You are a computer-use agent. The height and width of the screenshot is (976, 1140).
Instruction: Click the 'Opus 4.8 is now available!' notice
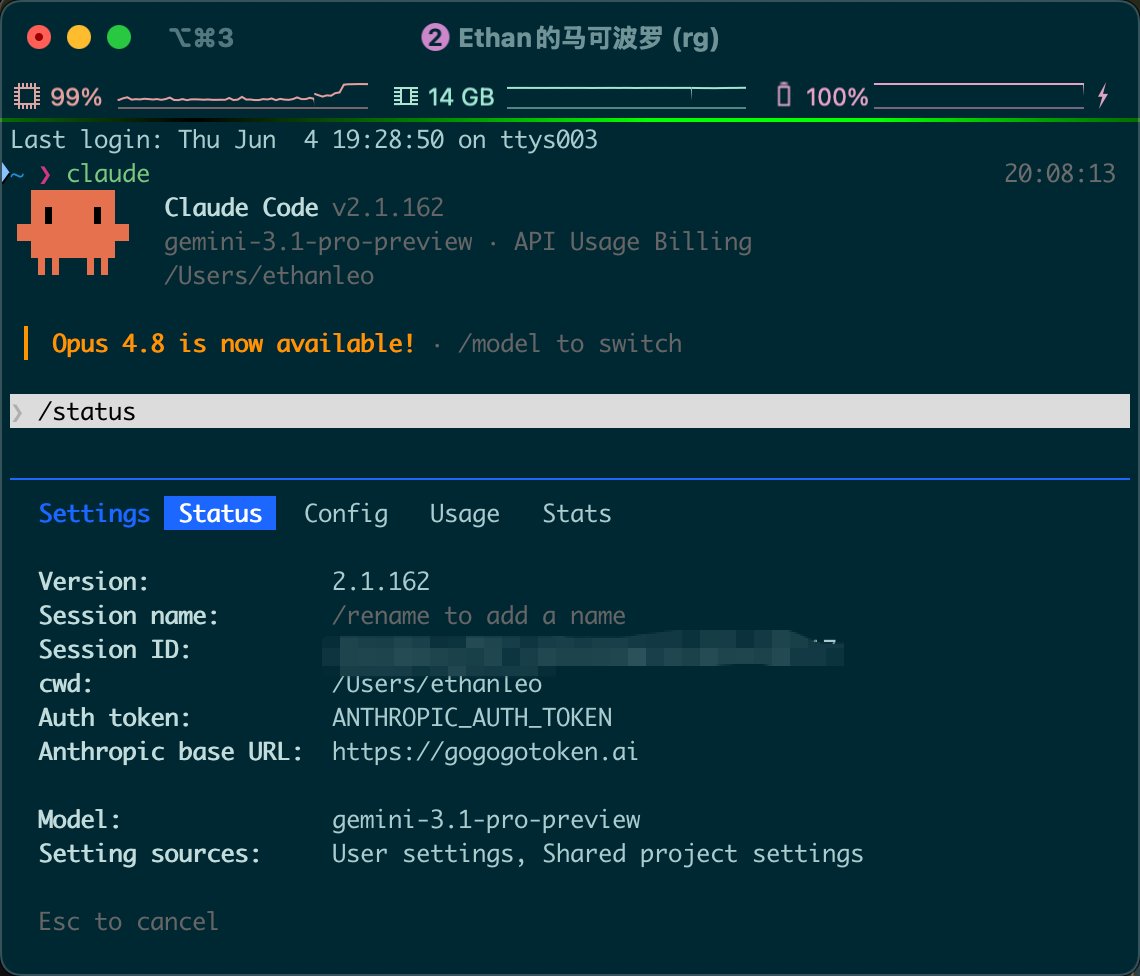point(233,343)
